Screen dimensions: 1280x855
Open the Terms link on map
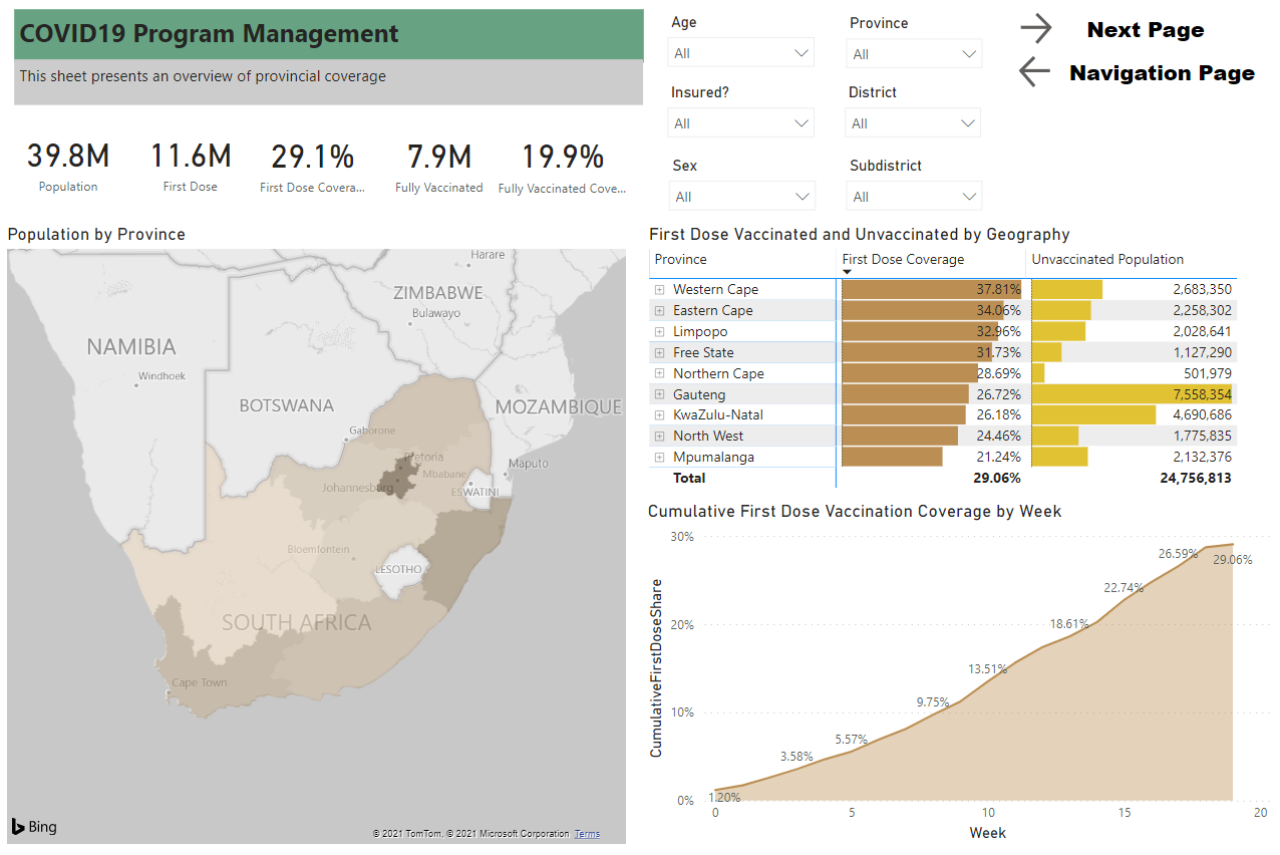587,834
